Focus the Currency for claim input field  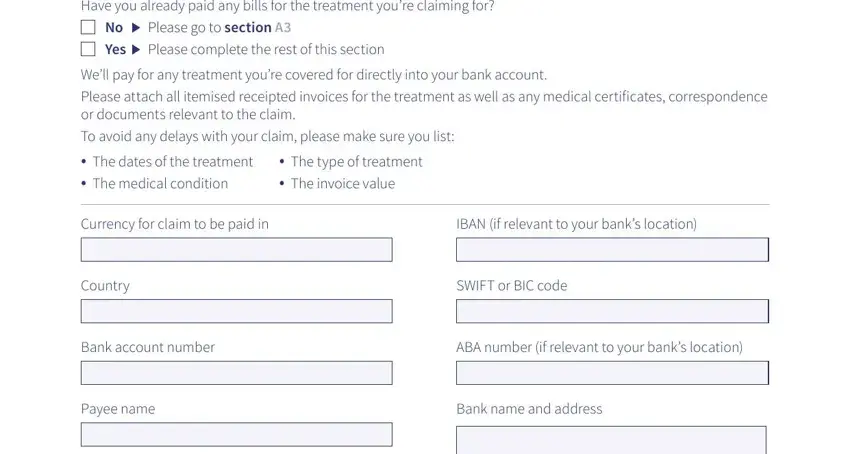click(236, 250)
